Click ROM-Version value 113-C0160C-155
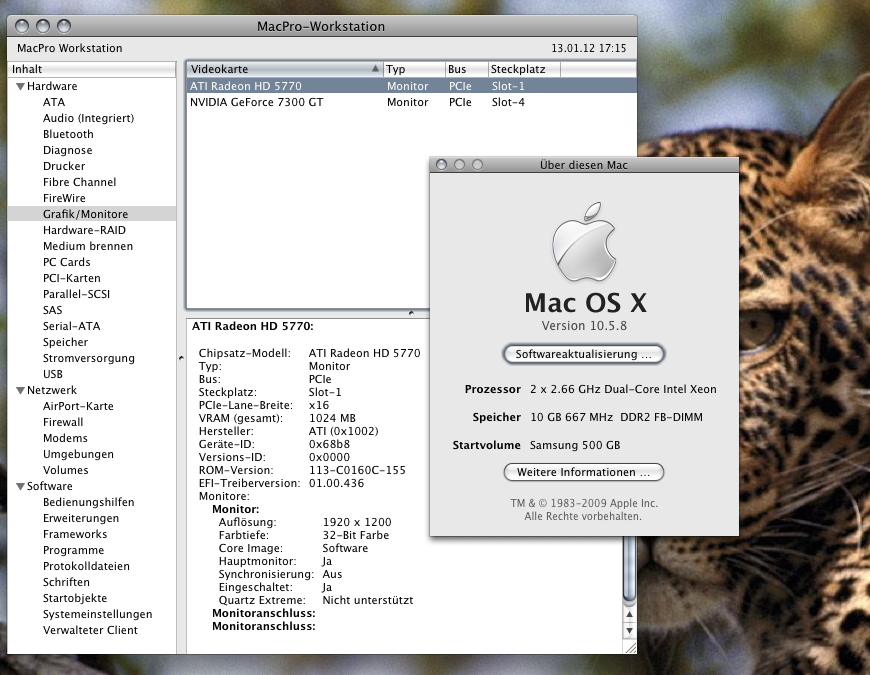Viewport: 870px width, 675px height. tap(357, 470)
